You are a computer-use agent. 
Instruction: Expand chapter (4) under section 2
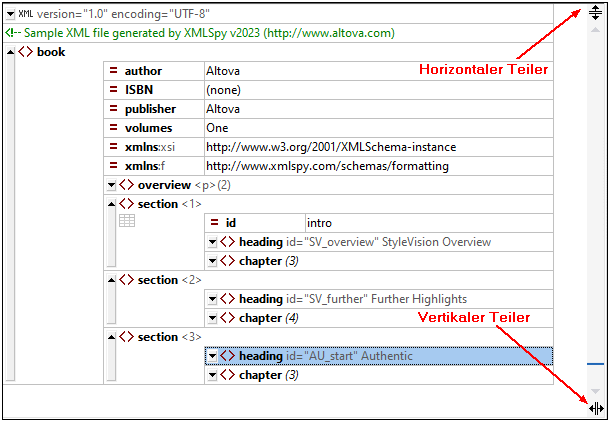coord(212,318)
